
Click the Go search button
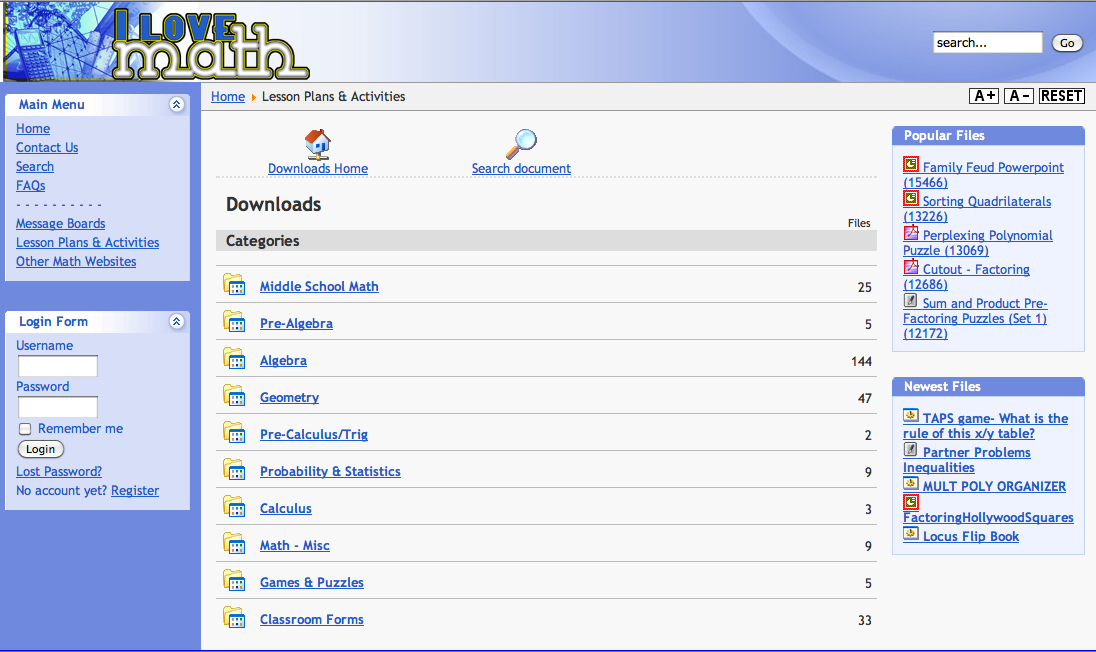[1067, 43]
